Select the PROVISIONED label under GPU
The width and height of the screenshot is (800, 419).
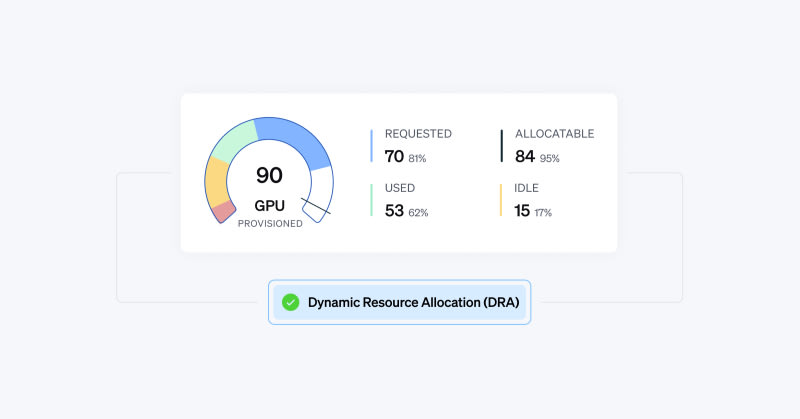coord(270,224)
